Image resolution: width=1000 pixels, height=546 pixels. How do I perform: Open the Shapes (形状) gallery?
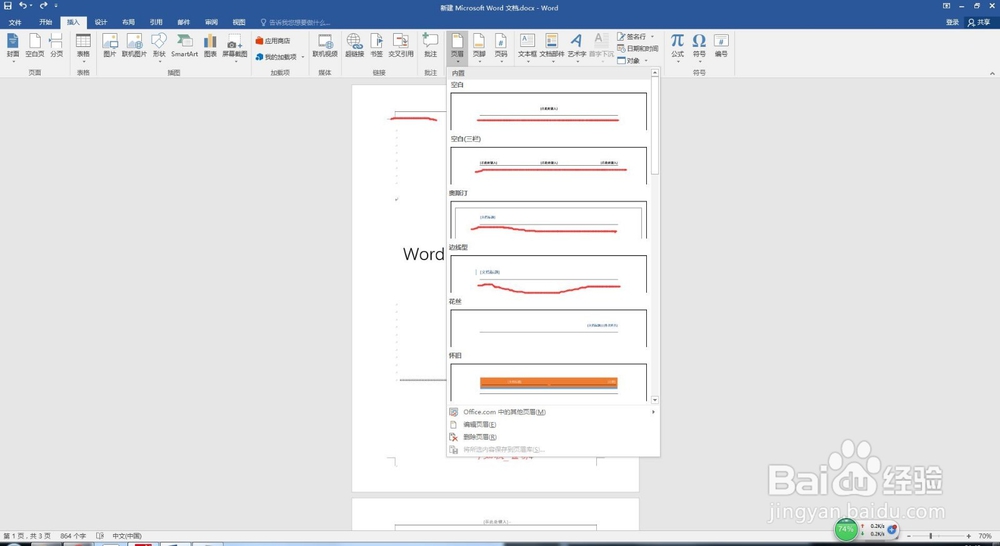(x=159, y=47)
